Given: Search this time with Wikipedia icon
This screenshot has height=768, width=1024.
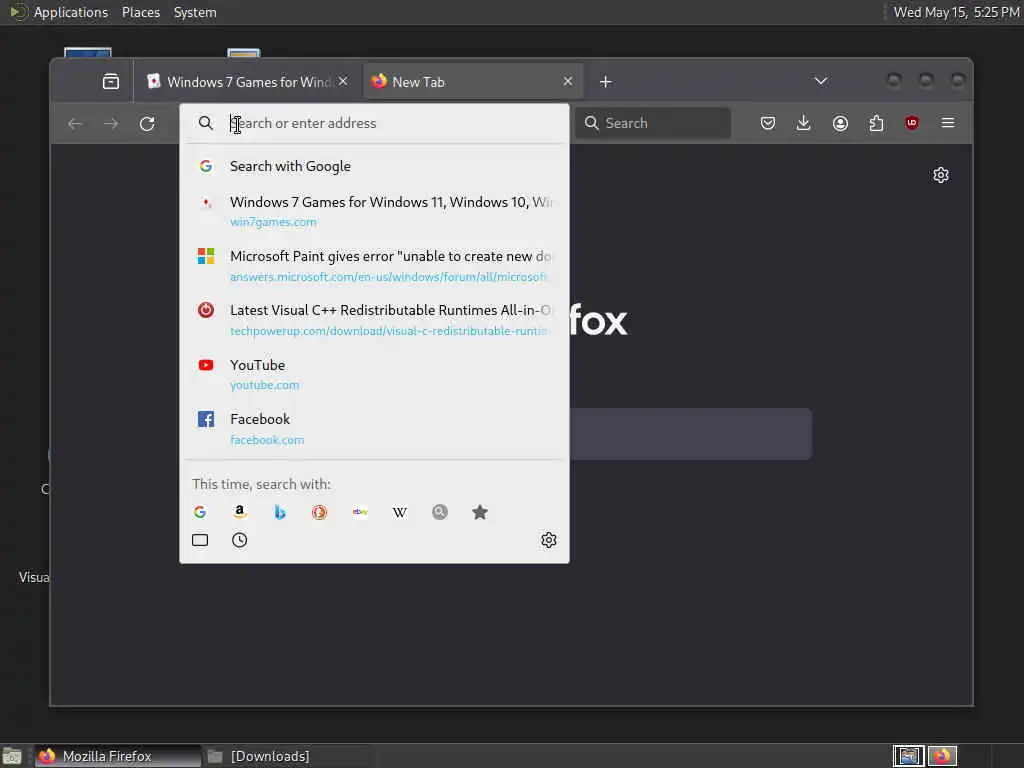Looking at the screenshot, I should point(400,512).
